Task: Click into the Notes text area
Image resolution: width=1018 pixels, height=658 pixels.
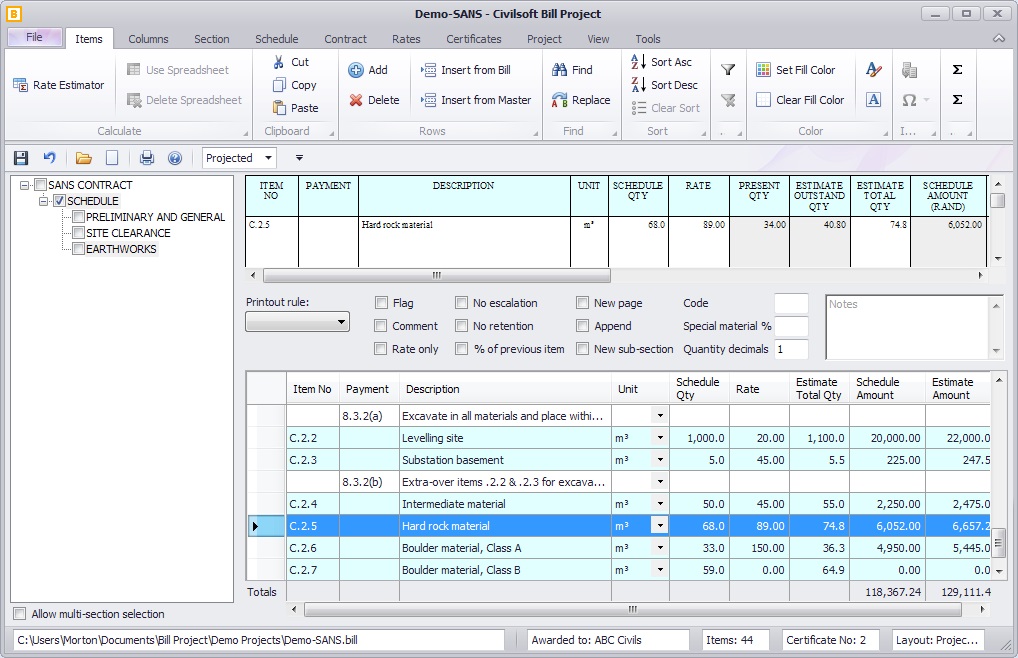Action: point(908,326)
